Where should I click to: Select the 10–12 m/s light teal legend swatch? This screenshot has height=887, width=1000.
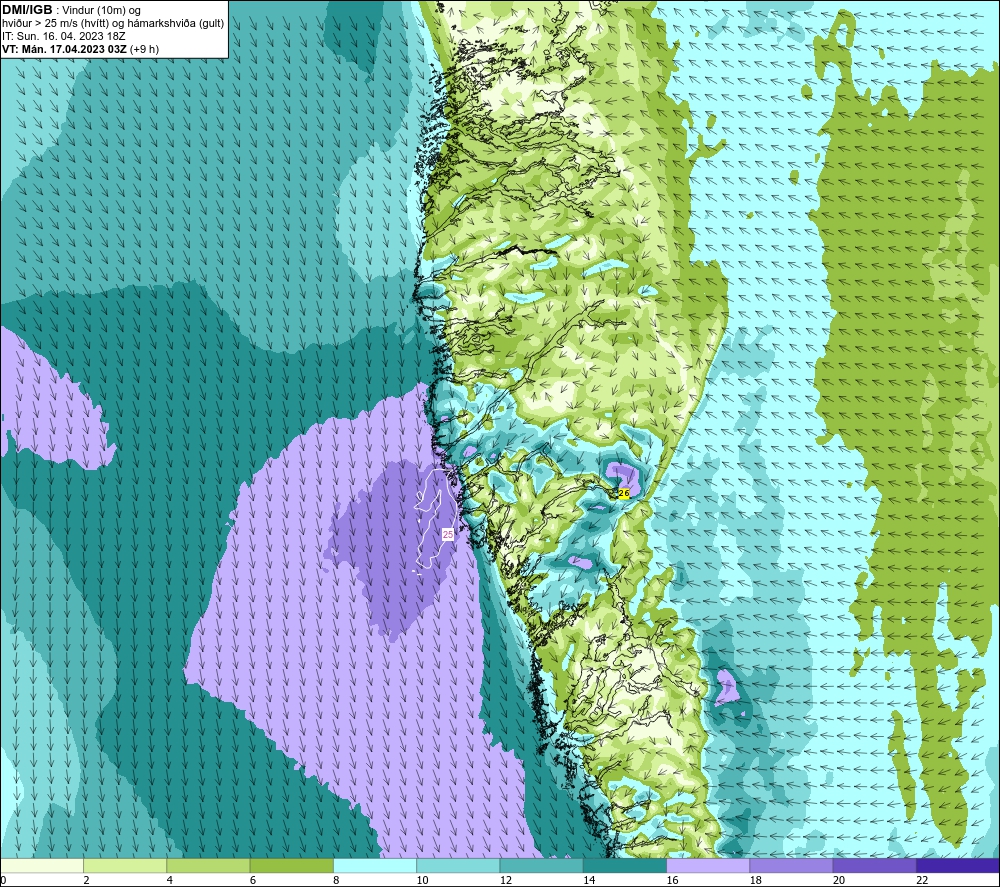click(458, 865)
